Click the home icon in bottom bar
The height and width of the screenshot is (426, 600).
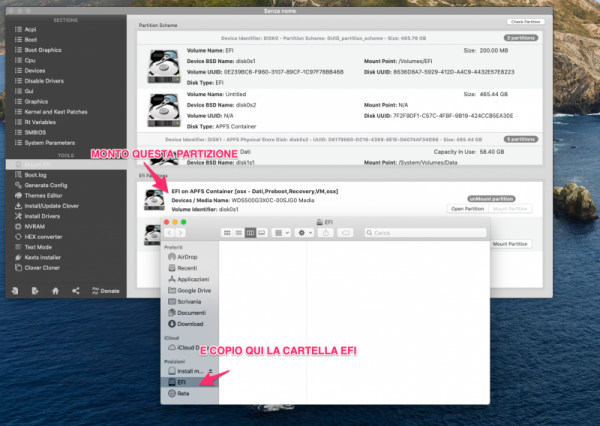(x=55, y=291)
